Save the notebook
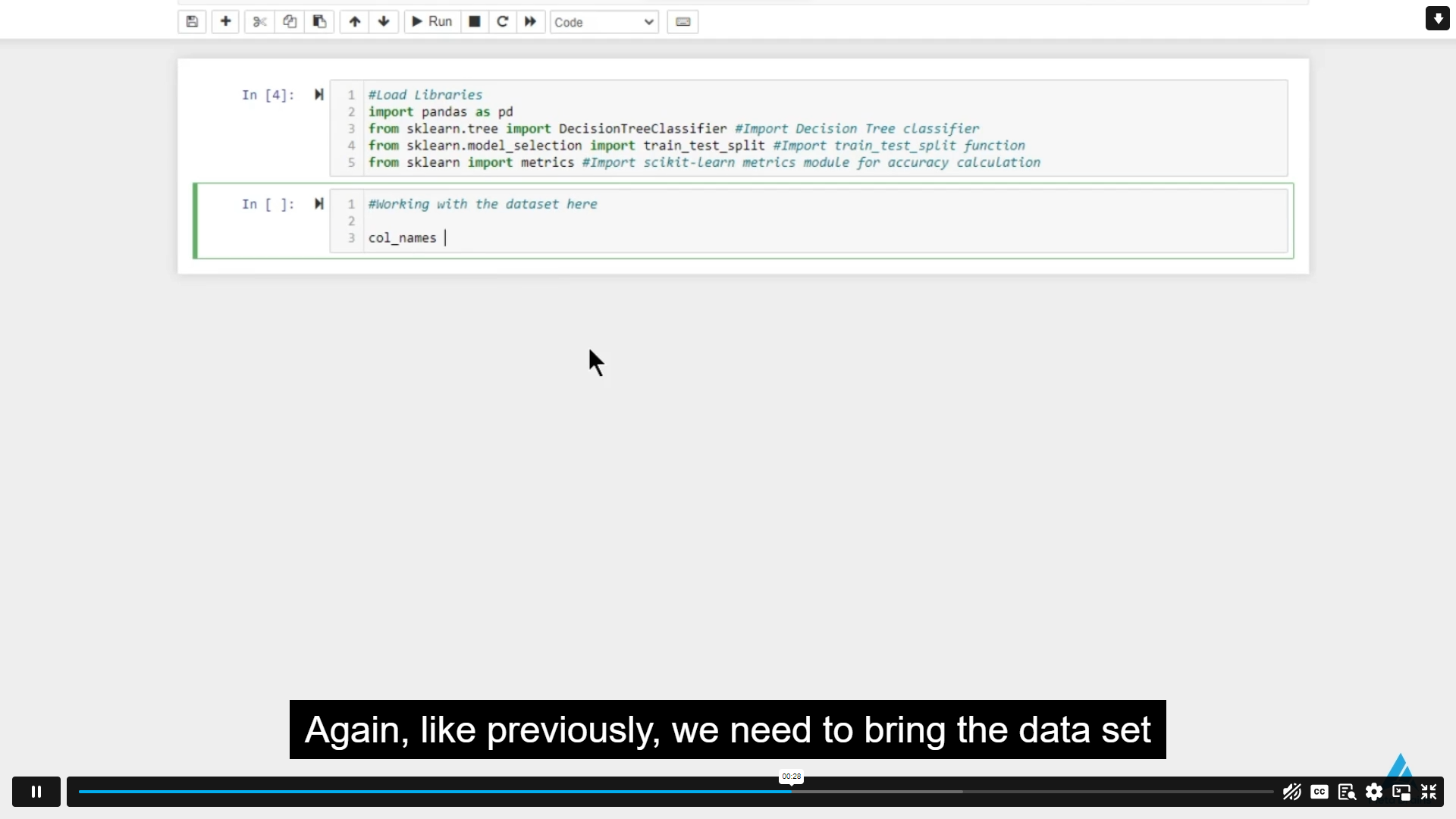1456x819 pixels. [x=191, y=21]
